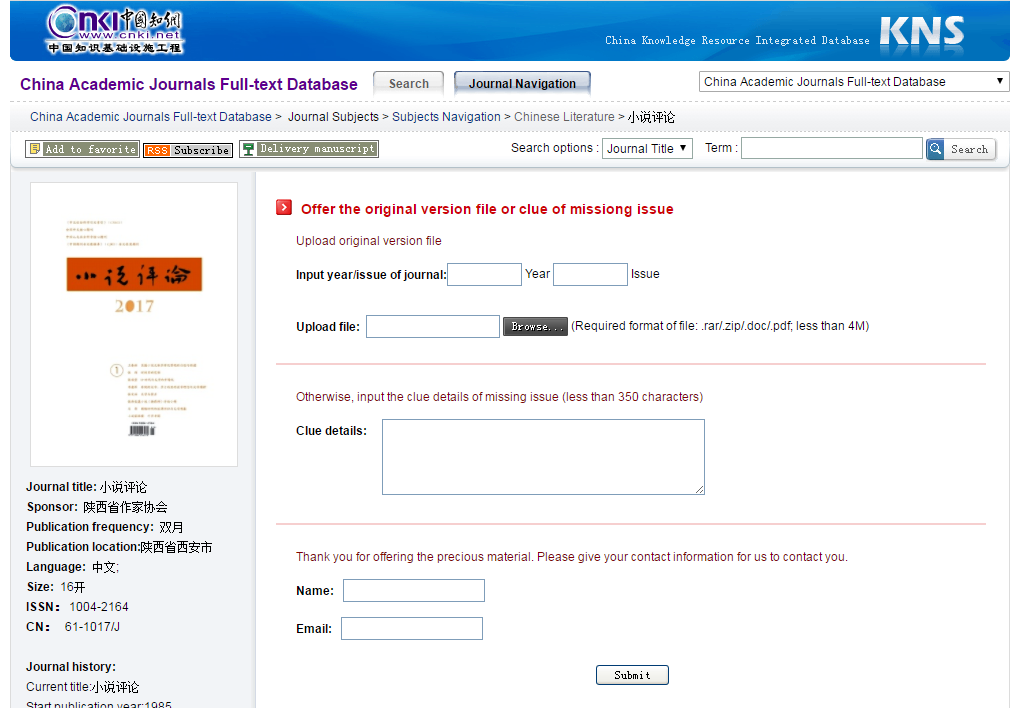Image resolution: width=1022 pixels, height=708 pixels.
Task: Click the RSS Subscribe button
Action: pos(188,150)
